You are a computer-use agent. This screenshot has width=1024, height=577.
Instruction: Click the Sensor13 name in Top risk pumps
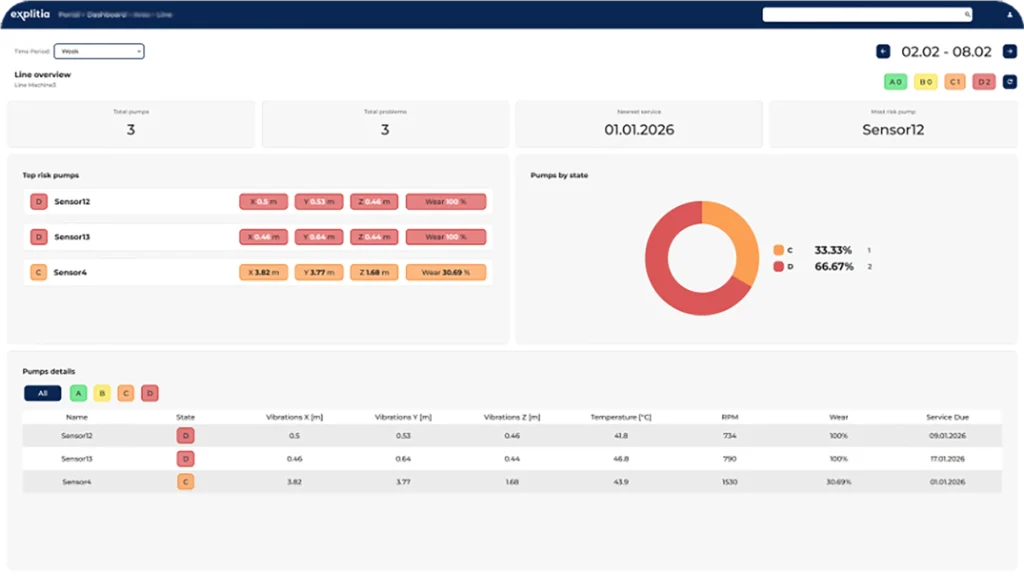(72, 237)
